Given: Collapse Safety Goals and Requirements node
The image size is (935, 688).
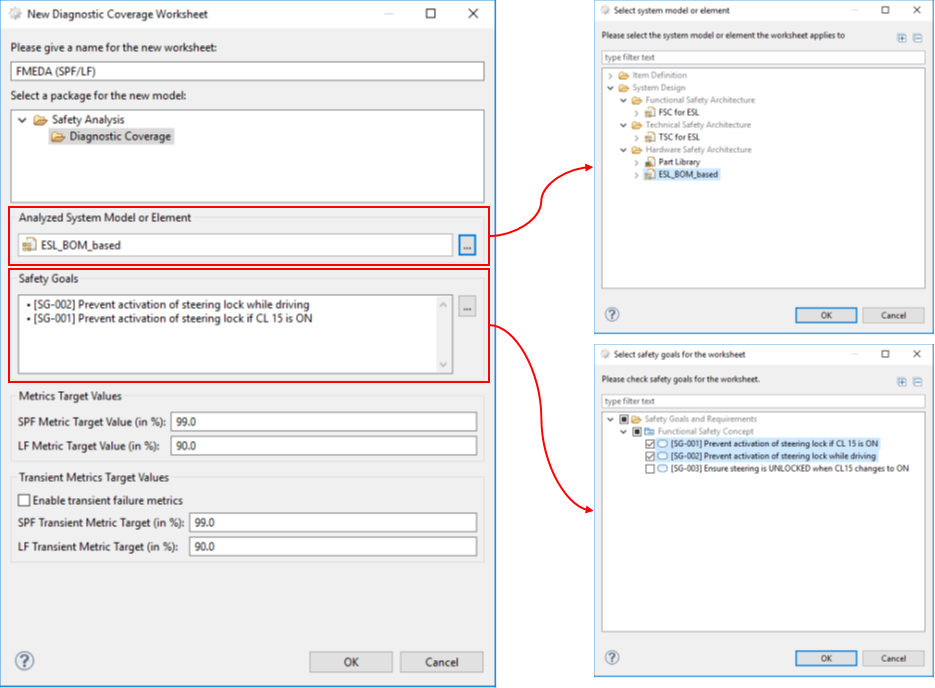Looking at the screenshot, I should 610,419.
